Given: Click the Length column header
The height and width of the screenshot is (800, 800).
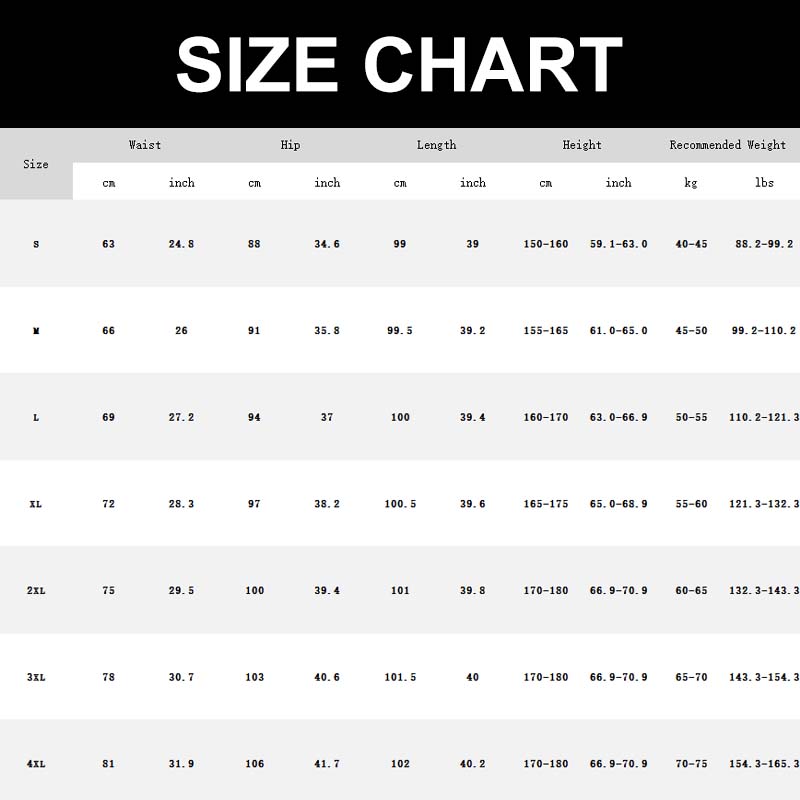Looking at the screenshot, I should [436, 145].
